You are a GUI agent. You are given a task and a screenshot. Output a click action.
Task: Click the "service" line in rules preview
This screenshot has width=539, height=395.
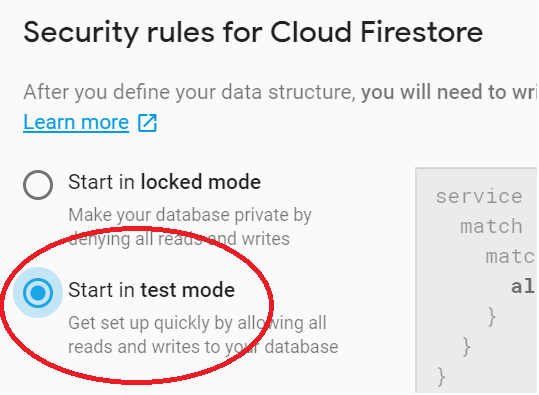tap(479, 196)
